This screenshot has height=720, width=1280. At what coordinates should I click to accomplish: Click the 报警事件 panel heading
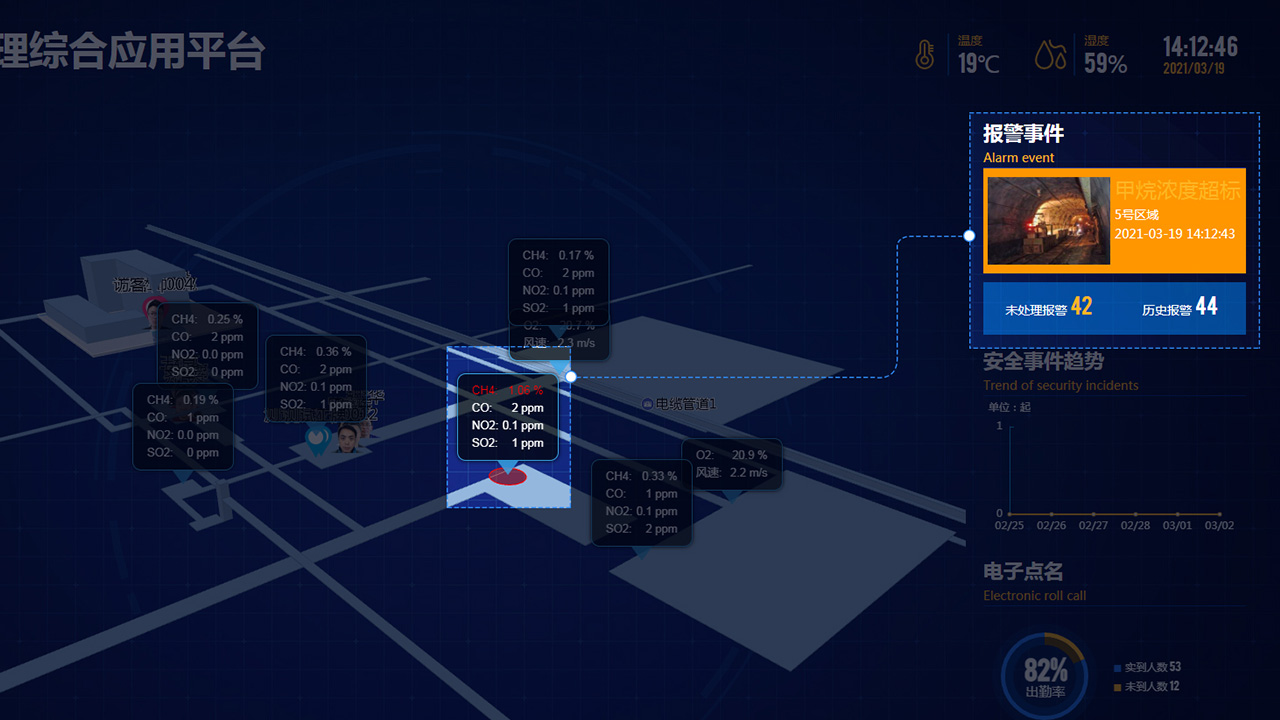[x=1023, y=134]
